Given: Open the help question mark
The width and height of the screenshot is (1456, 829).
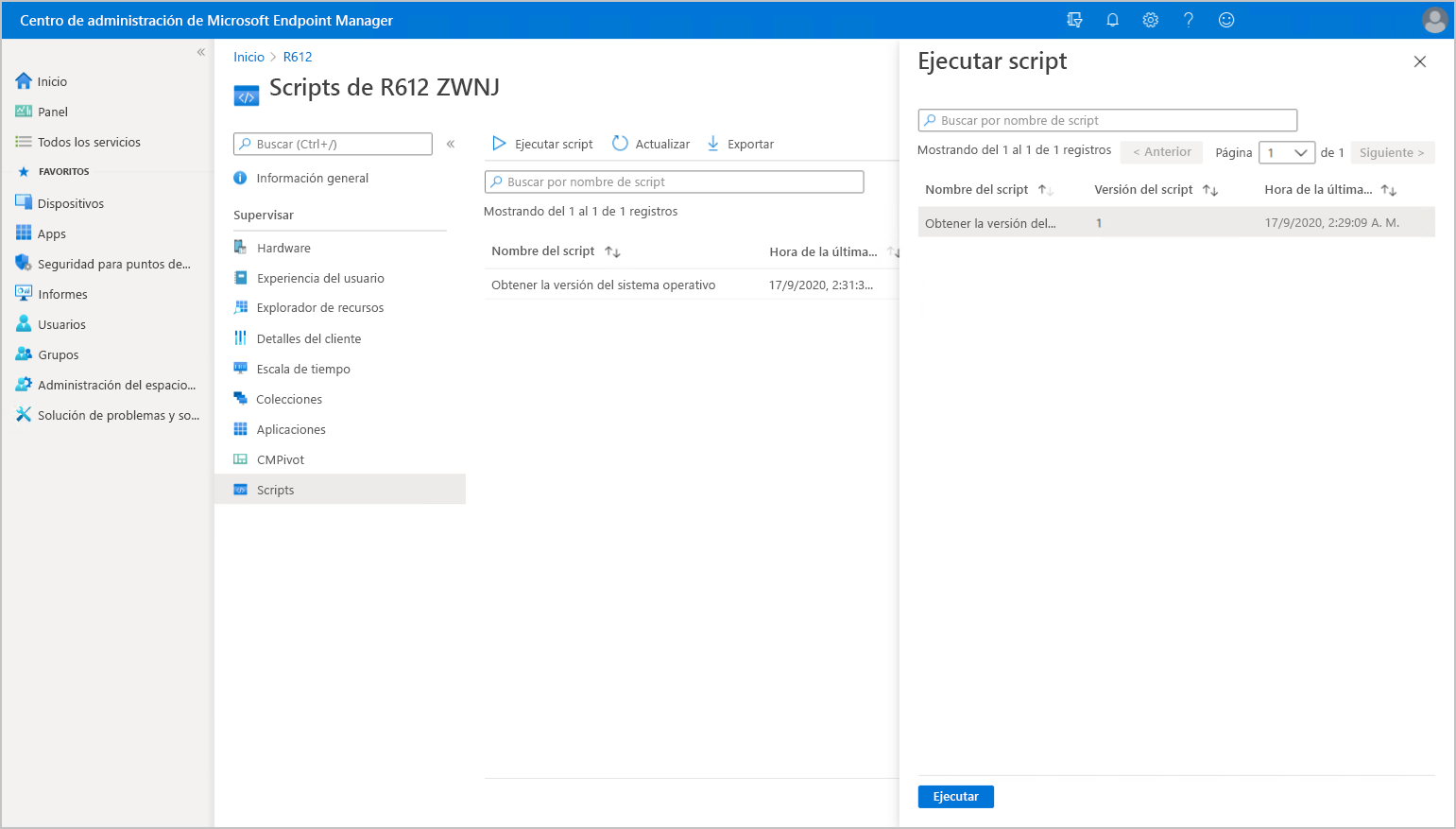Looking at the screenshot, I should [x=1189, y=20].
